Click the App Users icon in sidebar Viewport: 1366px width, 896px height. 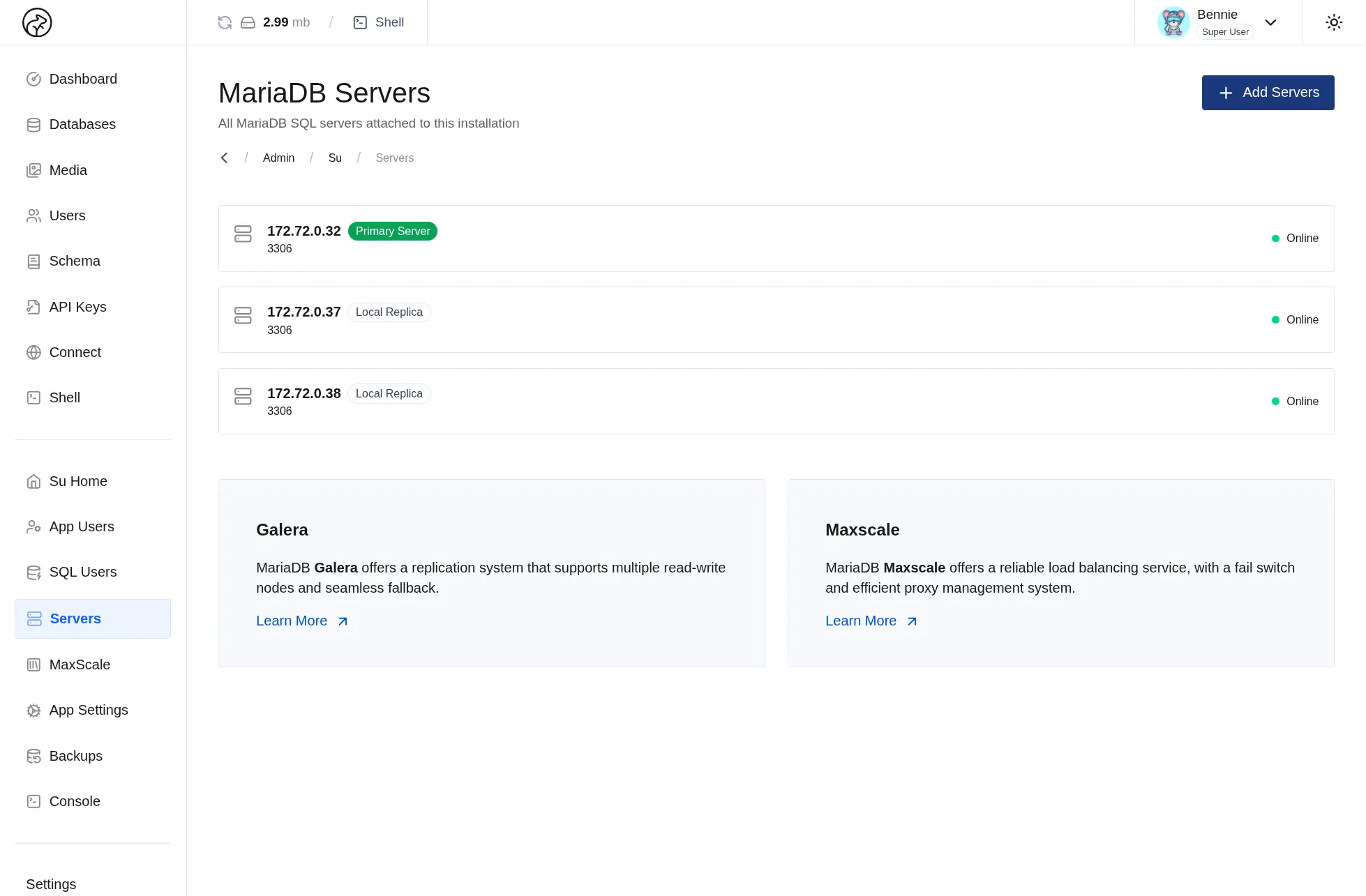click(33, 526)
